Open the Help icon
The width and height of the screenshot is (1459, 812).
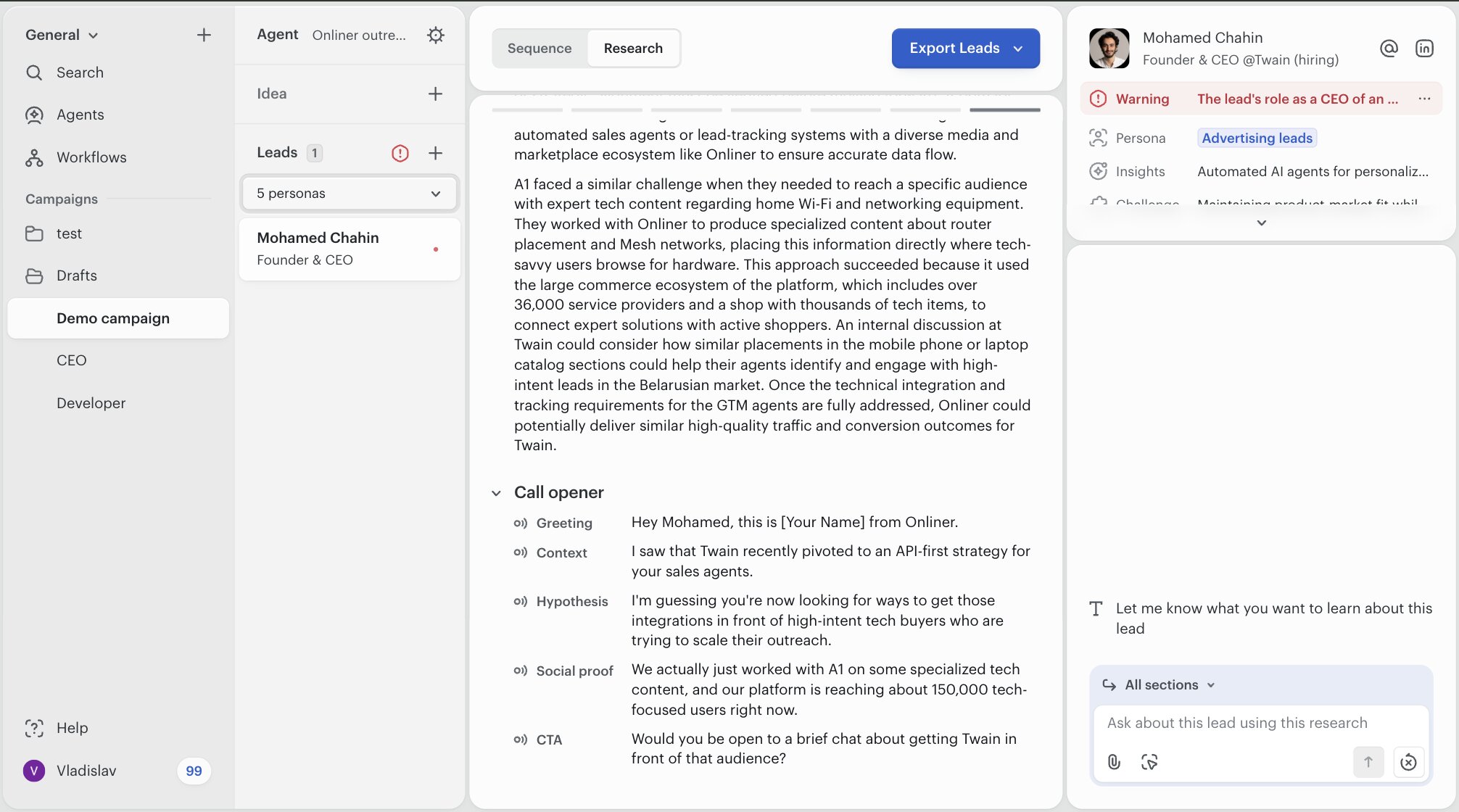(x=34, y=728)
